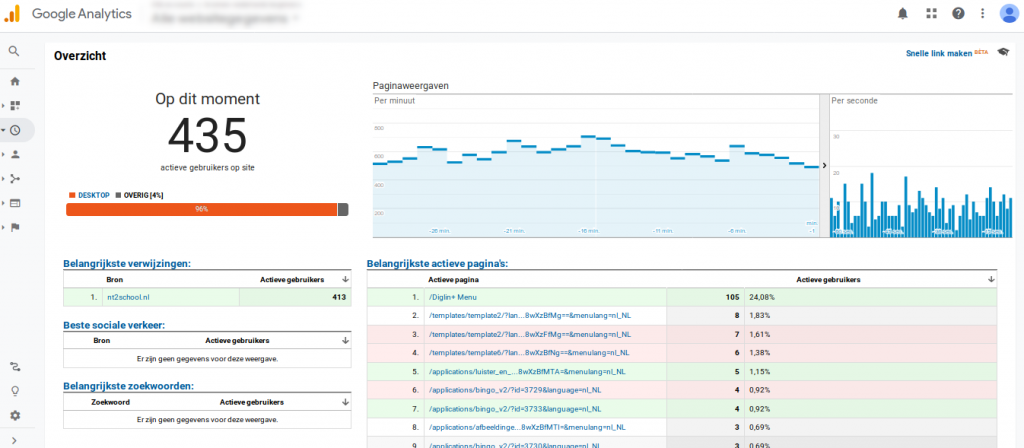Open the Audience person icon section
Viewport: 1024px width, 448px height.
point(16,154)
